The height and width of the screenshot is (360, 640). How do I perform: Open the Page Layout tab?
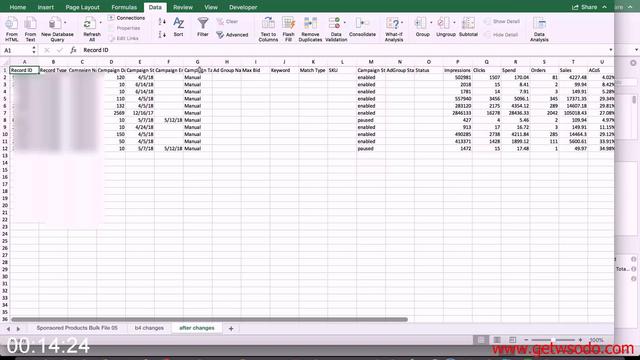[82, 7]
